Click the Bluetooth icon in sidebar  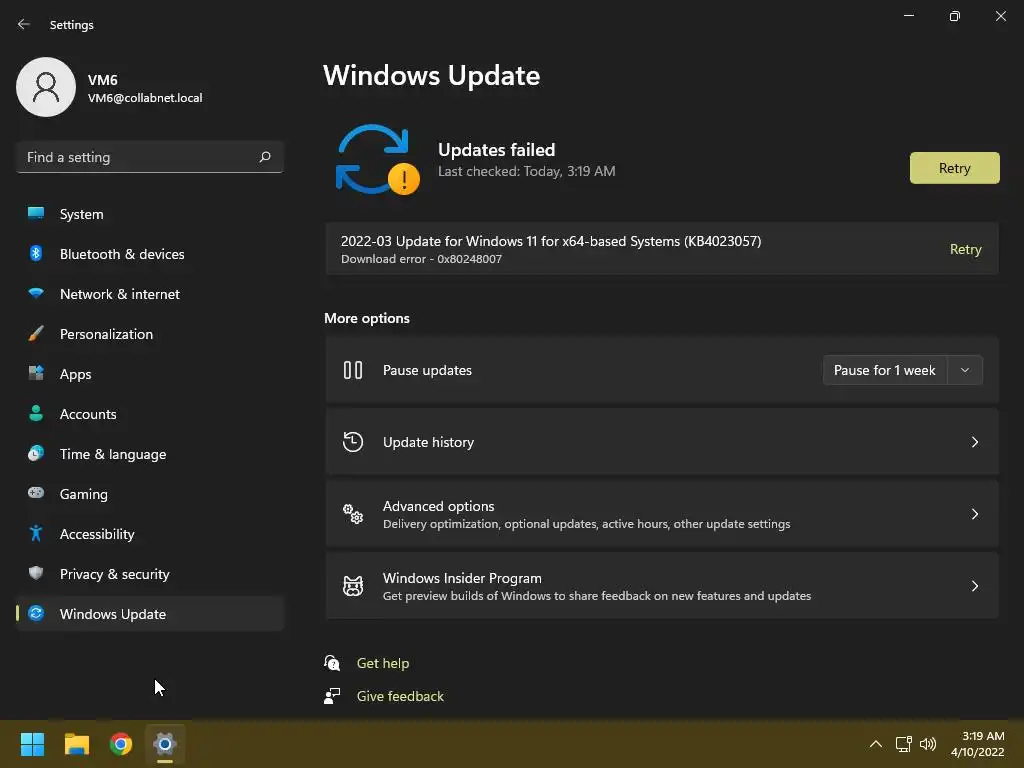pos(36,253)
